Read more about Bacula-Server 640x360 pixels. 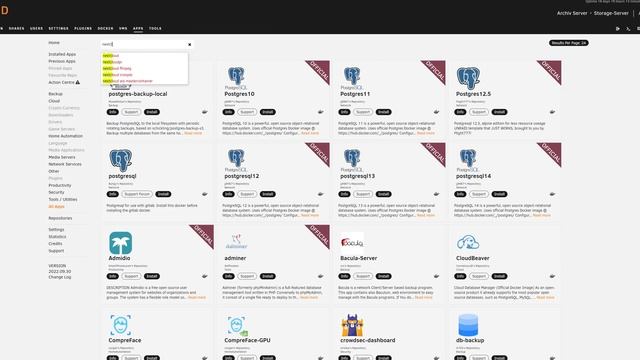[423, 298]
